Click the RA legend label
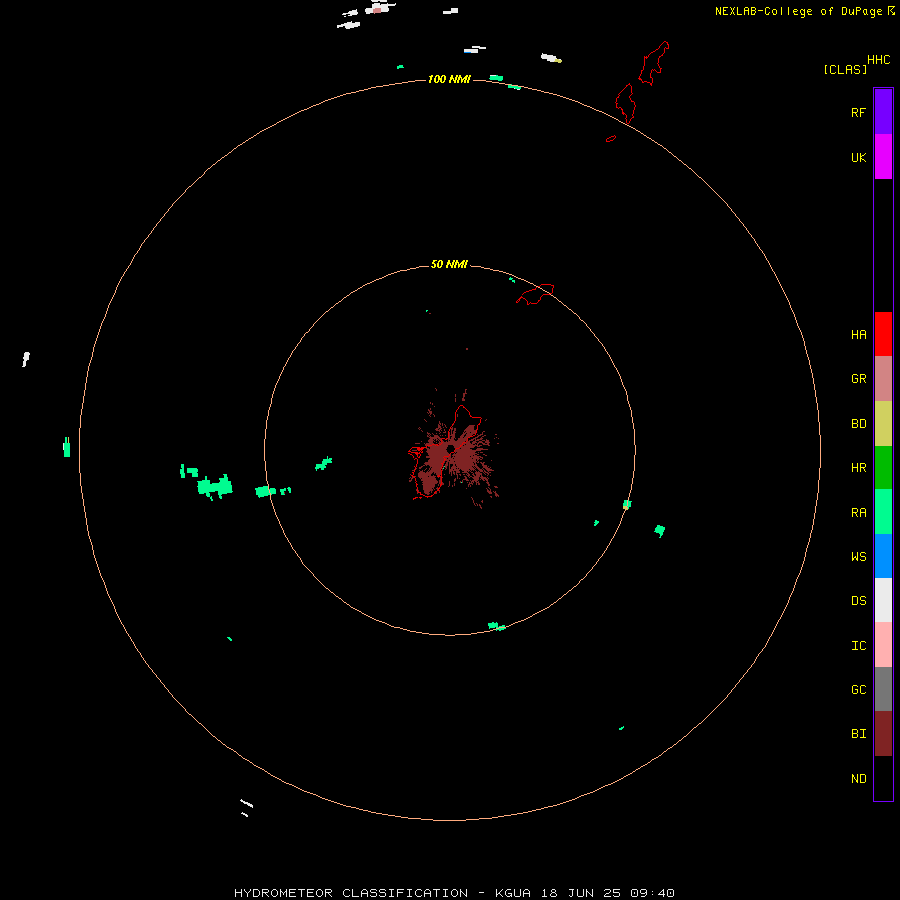 click(858, 513)
